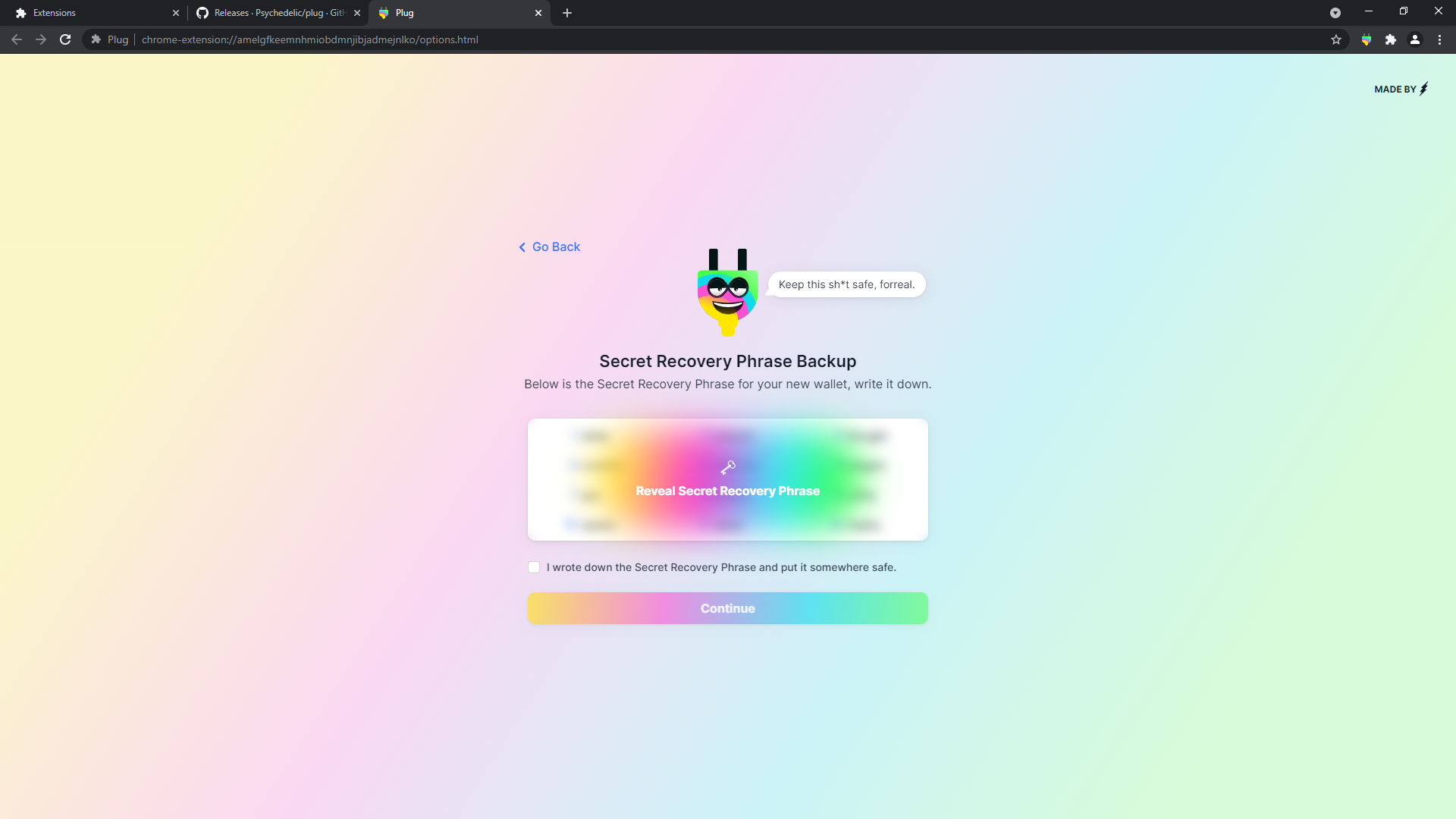Click the Plug extension site info chip
Image resolution: width=1456 pixels, height=819 pixels.
pyautogui.click(x=110, y=39)
